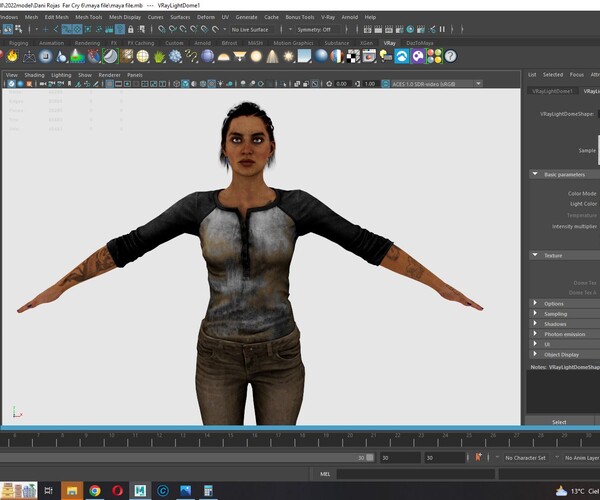This screenshot has height=500, width=600.
Task: Open the V-Ray help question mark icon
Action: point(450,56)
